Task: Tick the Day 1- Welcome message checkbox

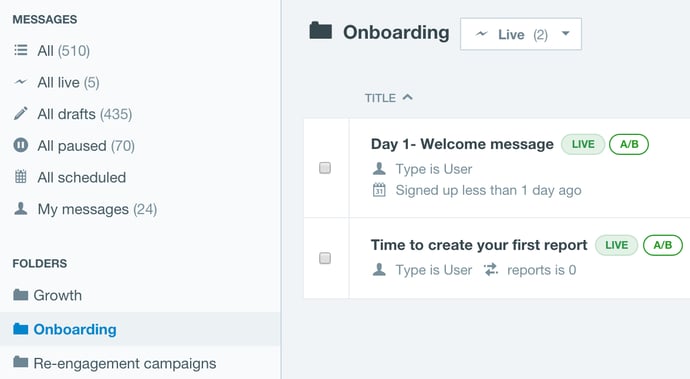Action: [x=325, y=168]
